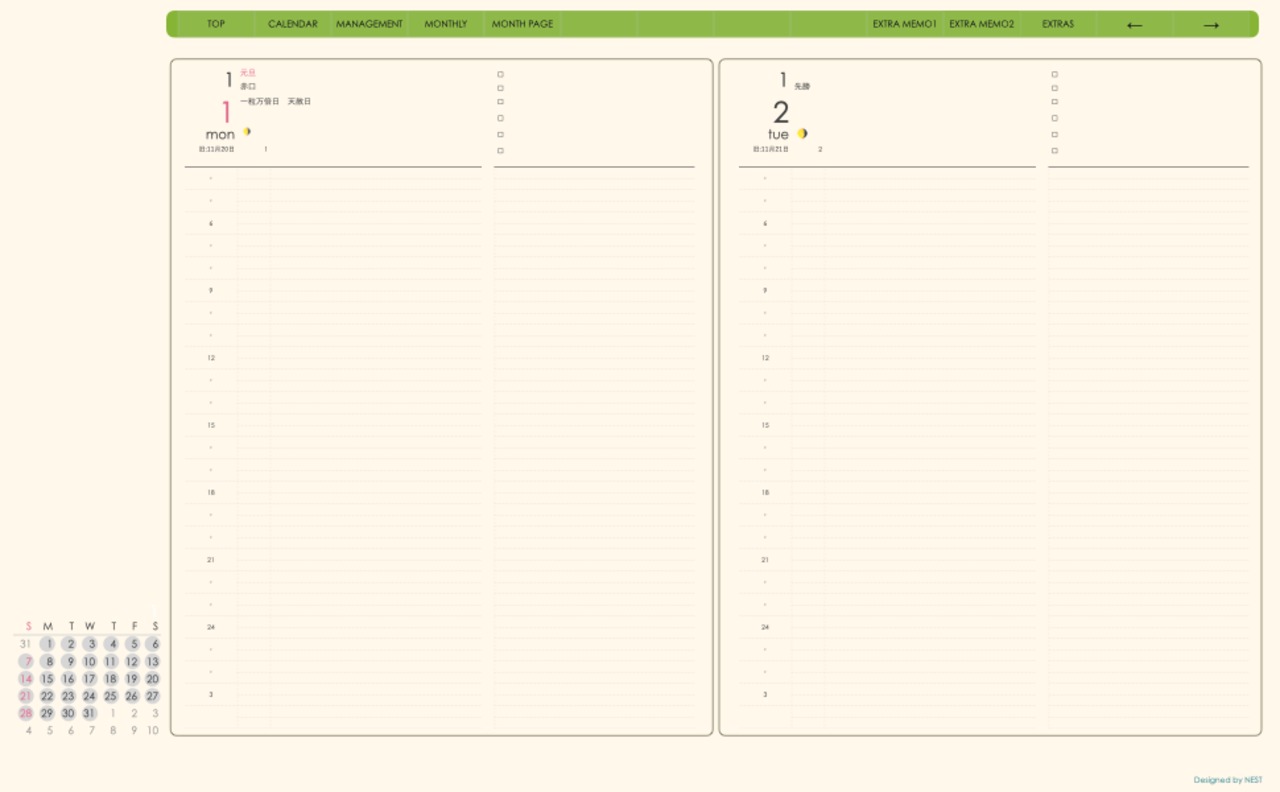Click the large date 2 above tue
Screen dimensions: 1280x792
pyautogui.click(x=781, y=112)
